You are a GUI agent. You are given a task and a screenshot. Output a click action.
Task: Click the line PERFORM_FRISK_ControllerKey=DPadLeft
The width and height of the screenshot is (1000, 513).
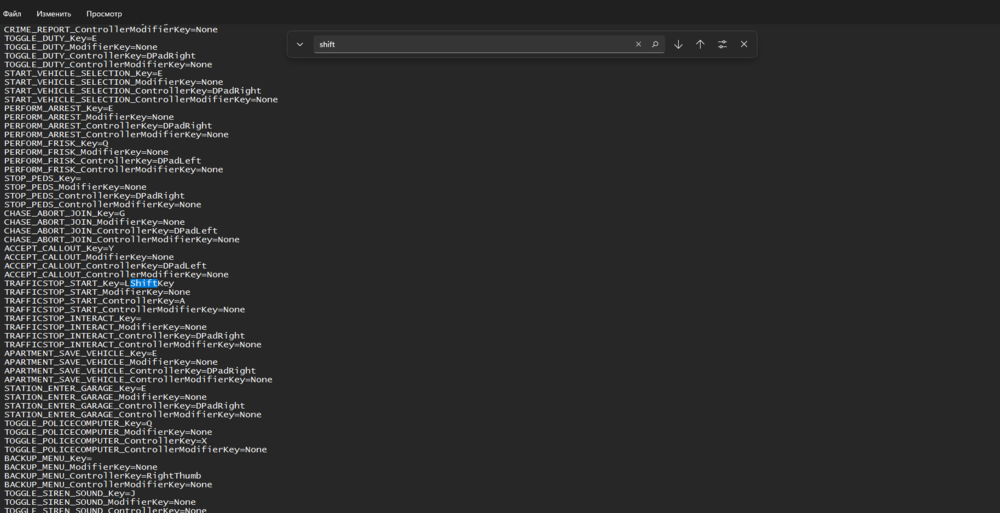(103, 161)
